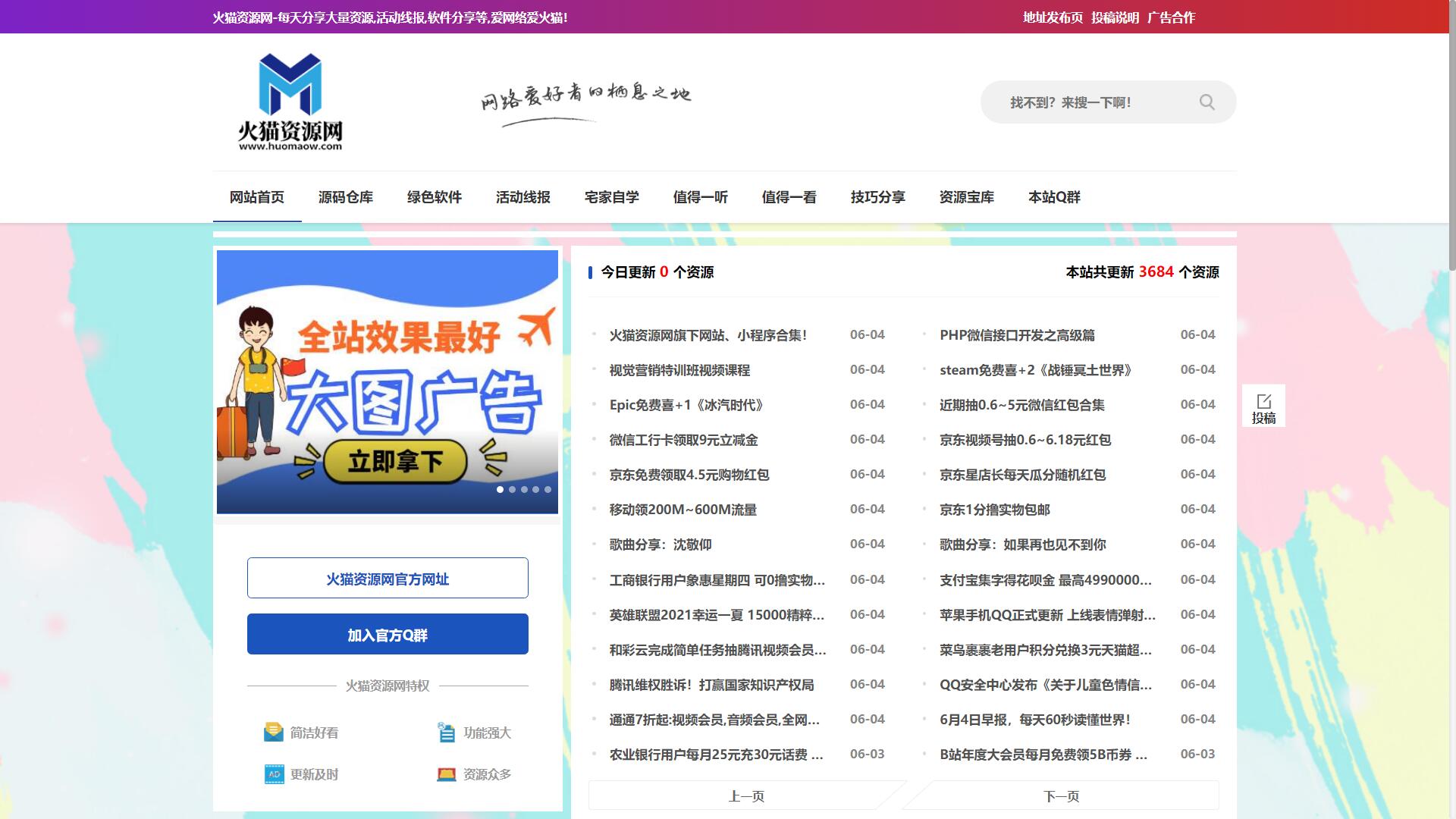Open 京东免费领取4.5元购物红包 article

click(x=689, y=475)
